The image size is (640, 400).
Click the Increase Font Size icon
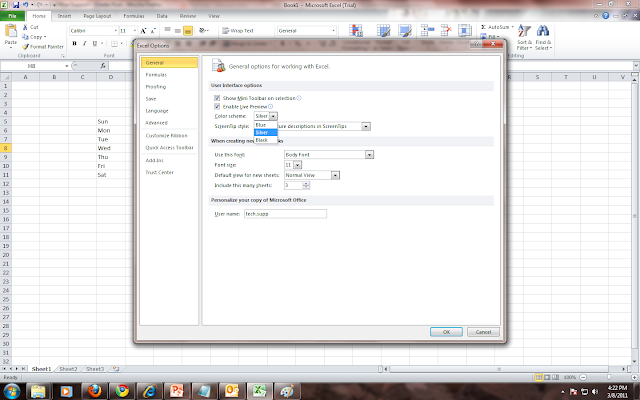(143, 31)
